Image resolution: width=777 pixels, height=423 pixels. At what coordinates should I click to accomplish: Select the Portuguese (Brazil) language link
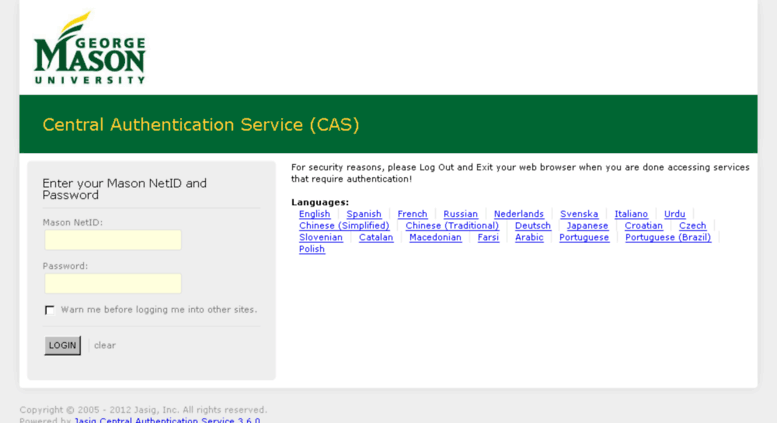pos(668,237)
